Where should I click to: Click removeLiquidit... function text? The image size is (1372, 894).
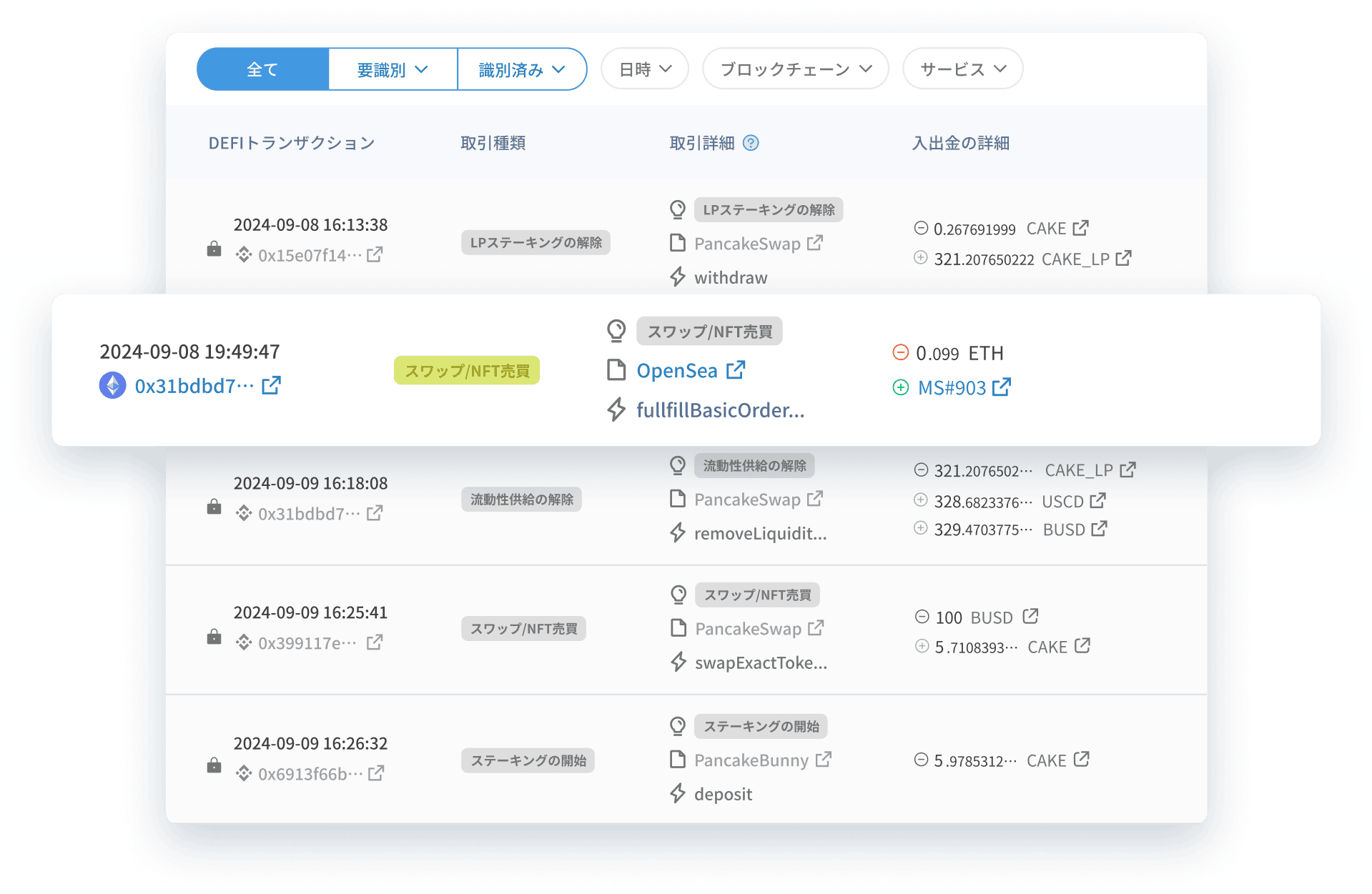[761, 533]
